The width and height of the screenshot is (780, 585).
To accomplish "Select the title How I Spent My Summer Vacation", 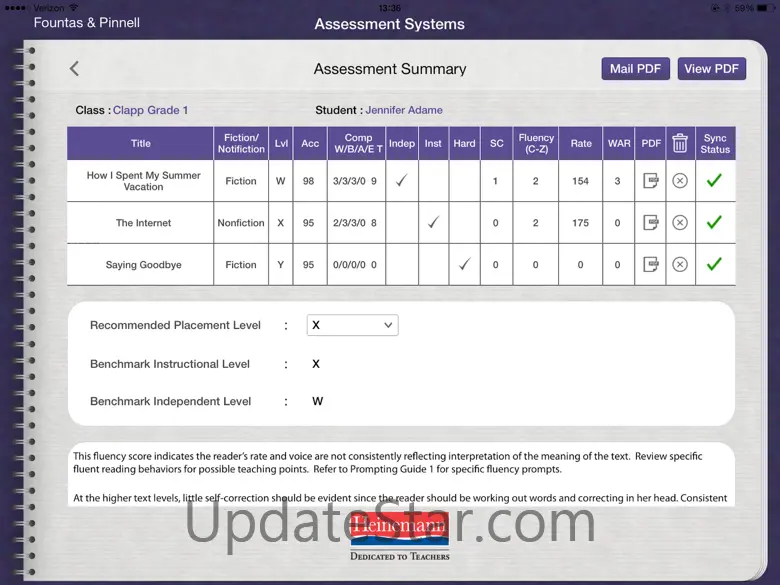I will [x=143, y=181].
